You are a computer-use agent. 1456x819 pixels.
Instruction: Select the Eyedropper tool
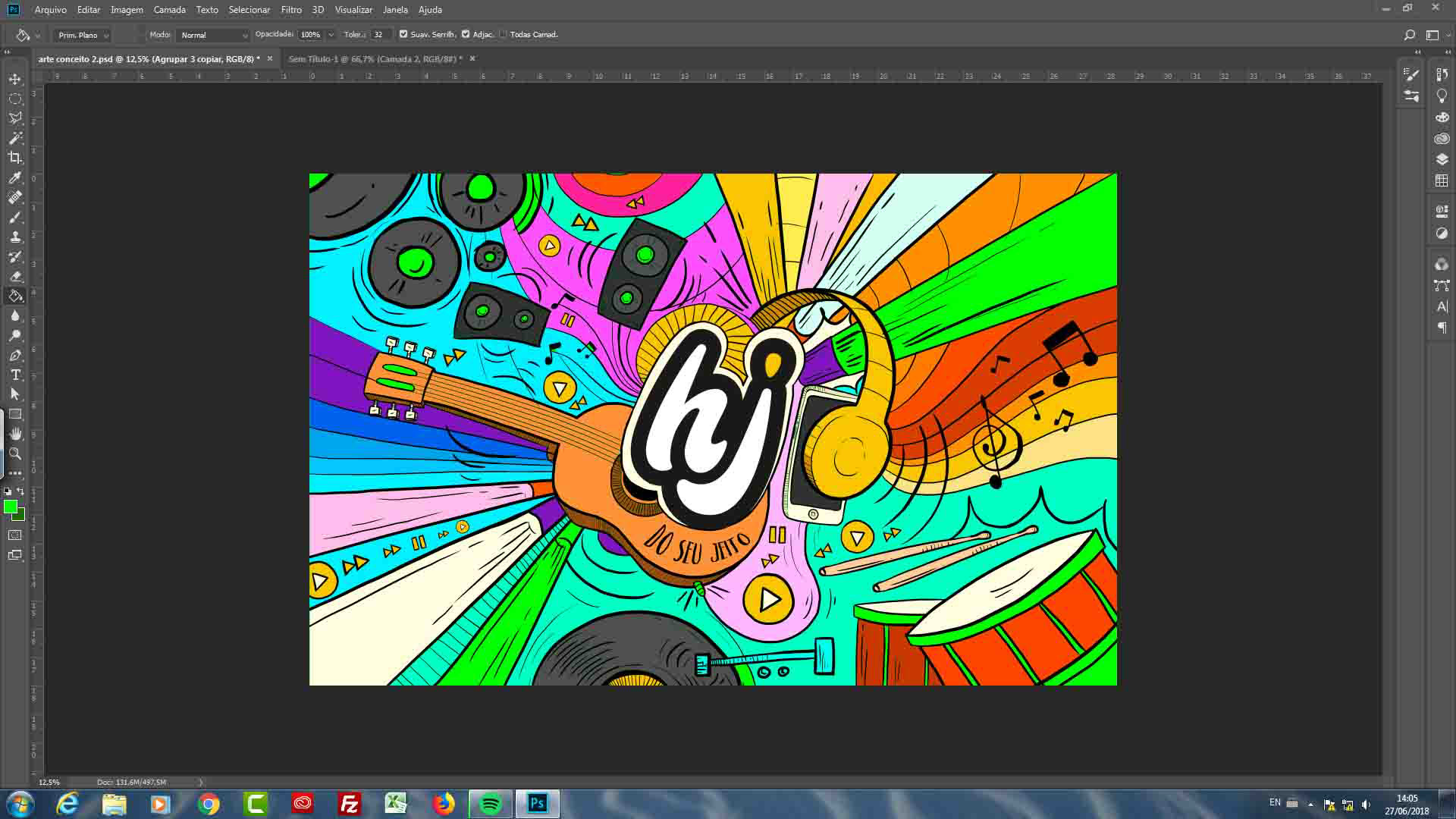(15, 177)
